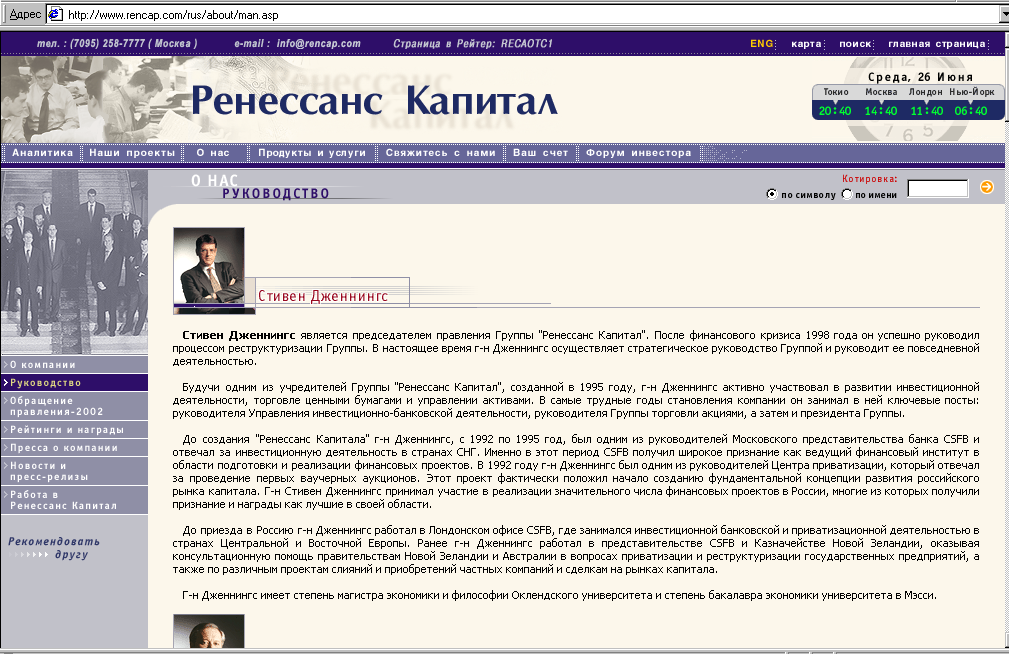The image size is (1009, 654).
Task: Open the "Форум инвестора" menu
Action: click(x=638, y=153)
